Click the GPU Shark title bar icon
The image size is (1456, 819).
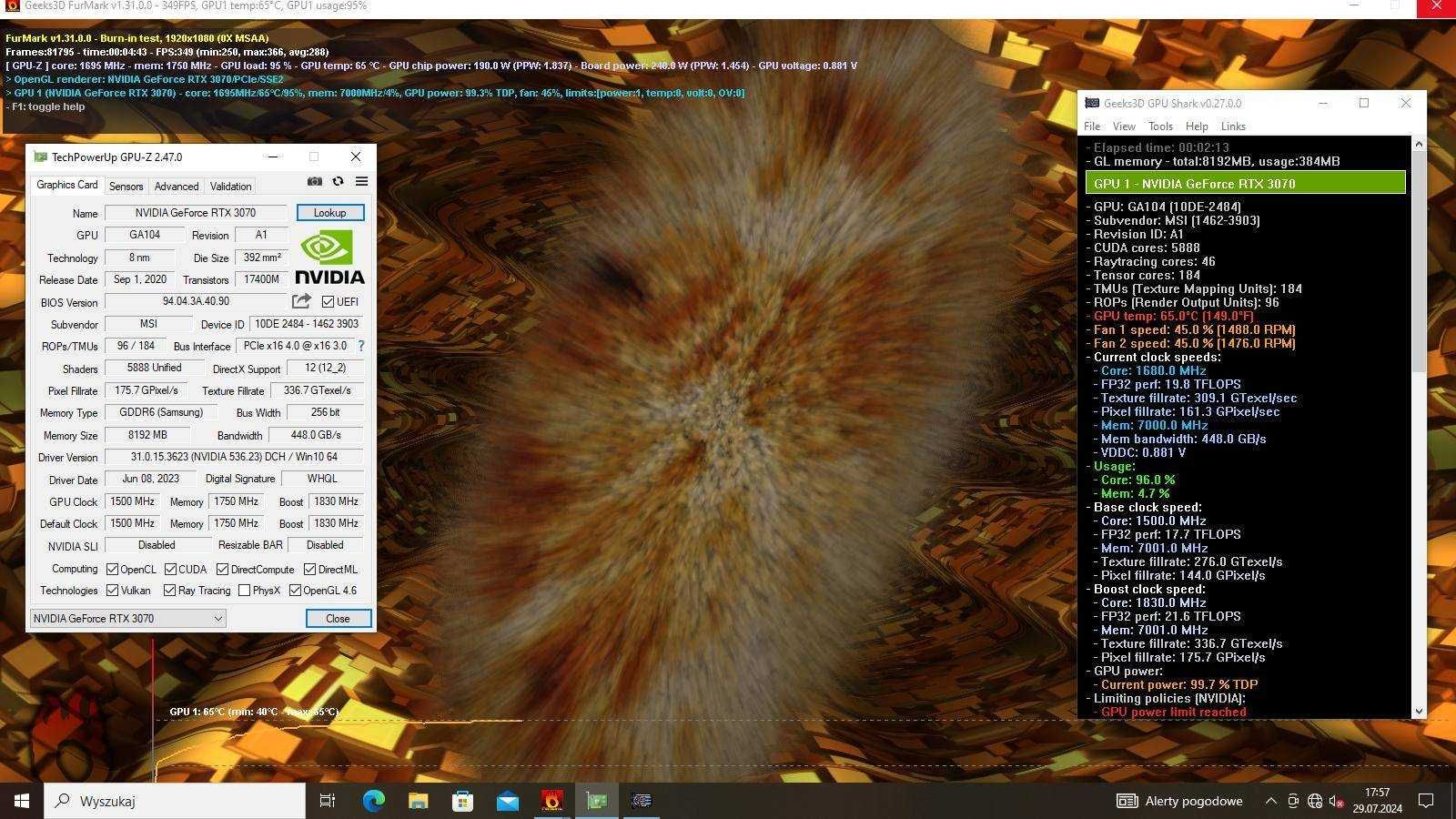tap(1092, 103)
